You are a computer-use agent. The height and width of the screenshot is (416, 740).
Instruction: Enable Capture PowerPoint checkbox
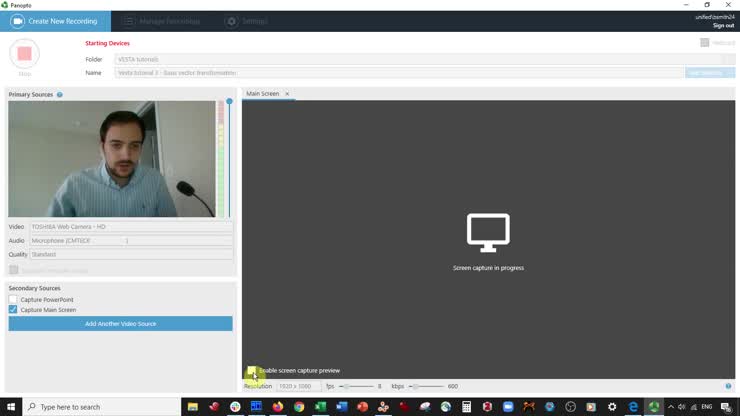click(13, 300)
